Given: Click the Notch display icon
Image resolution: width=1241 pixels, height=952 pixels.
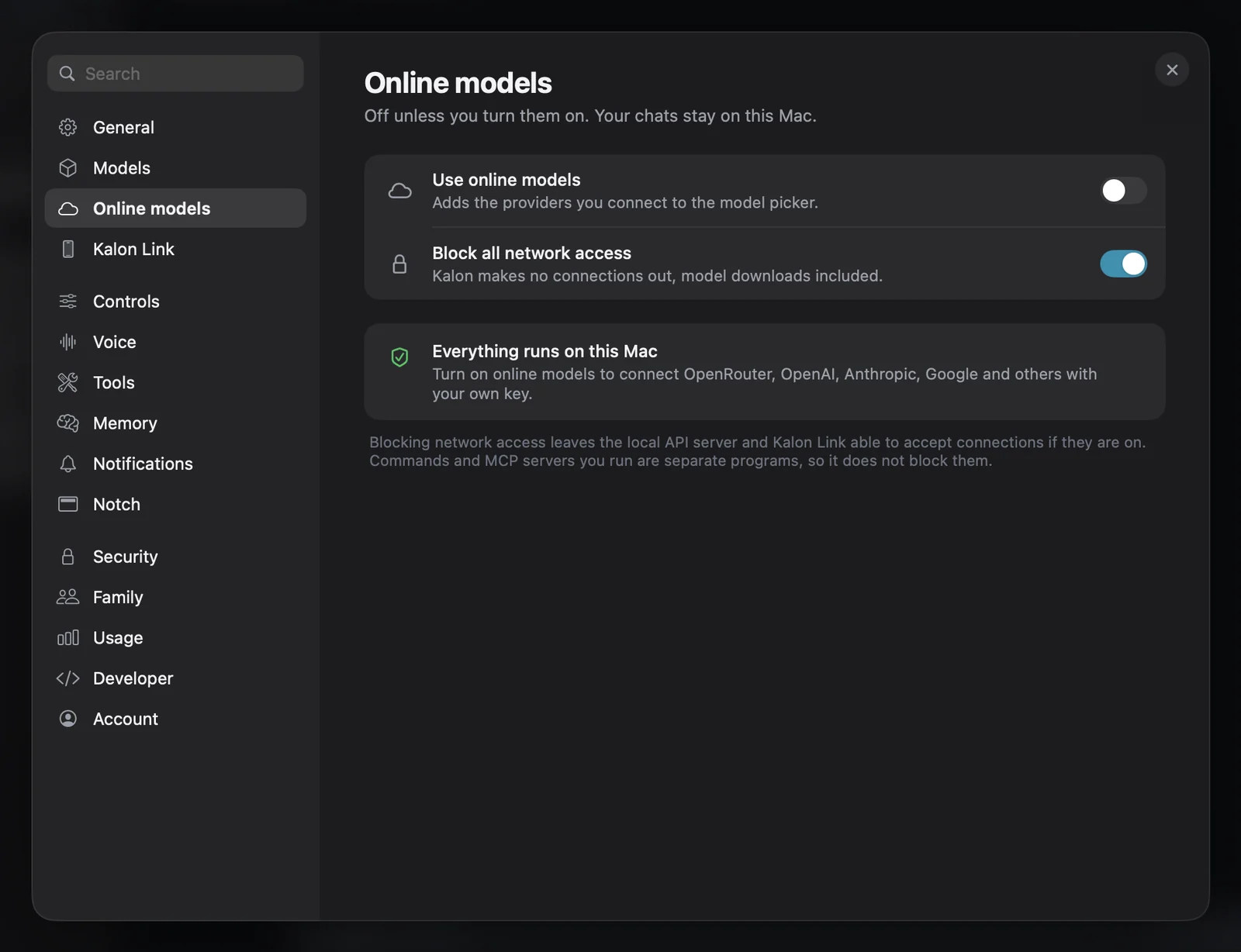Looking at the screenshot, I should (68, 504).
